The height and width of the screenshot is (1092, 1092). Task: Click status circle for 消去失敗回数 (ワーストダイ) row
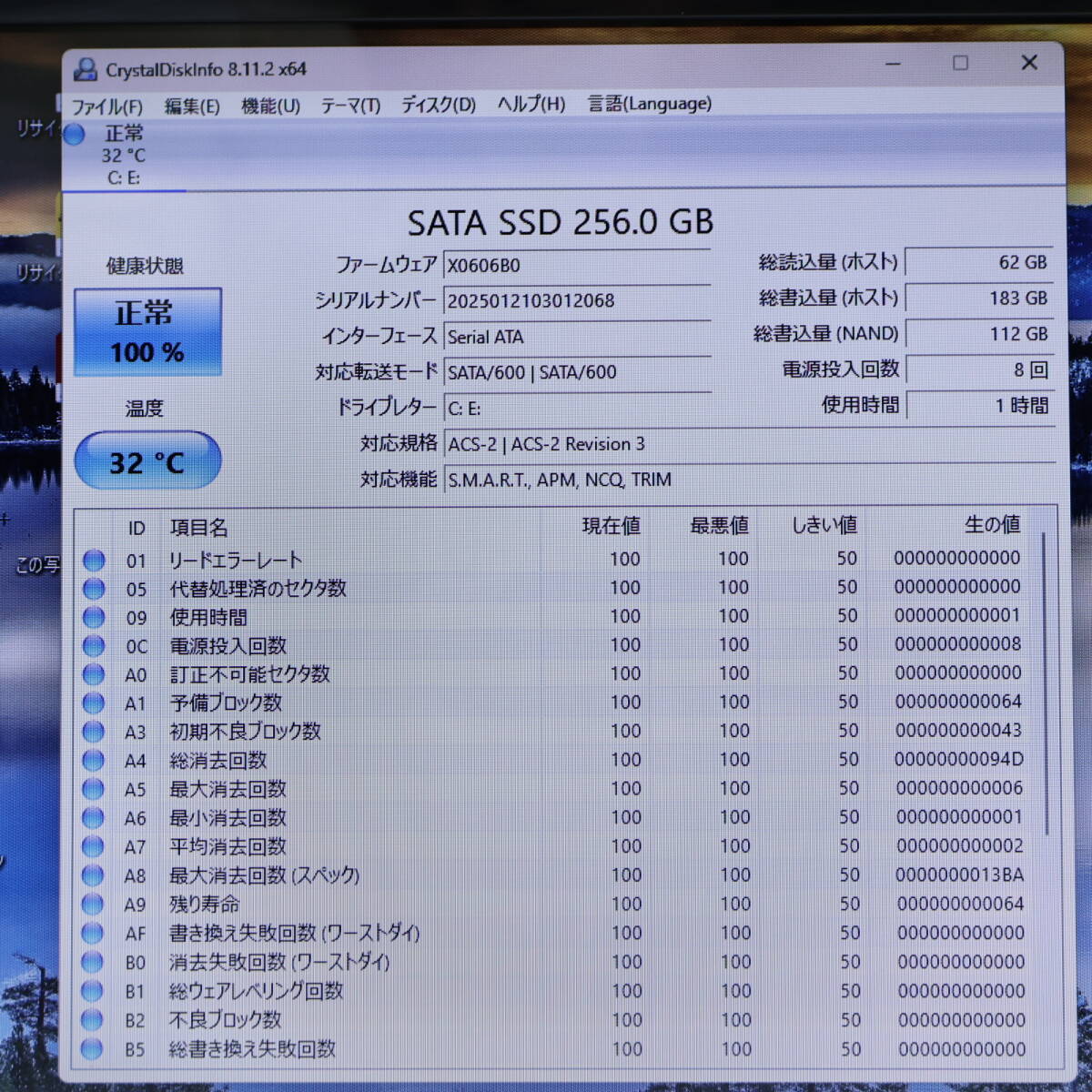click(x=92, y=962)
